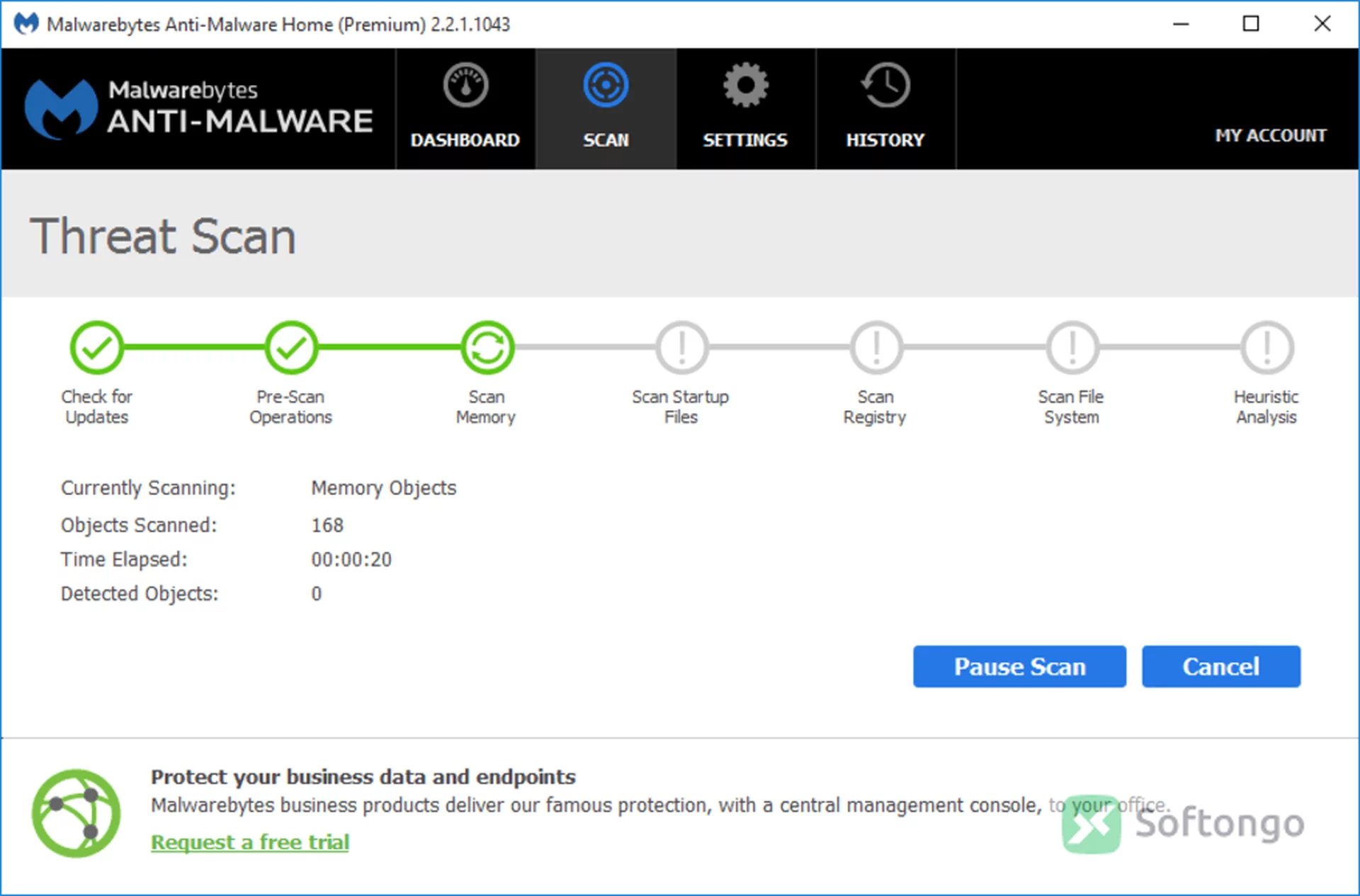The height and width of the screenshot is (896, 1360).
Task: Open the History clock icon
Action: tap(885, 85)
